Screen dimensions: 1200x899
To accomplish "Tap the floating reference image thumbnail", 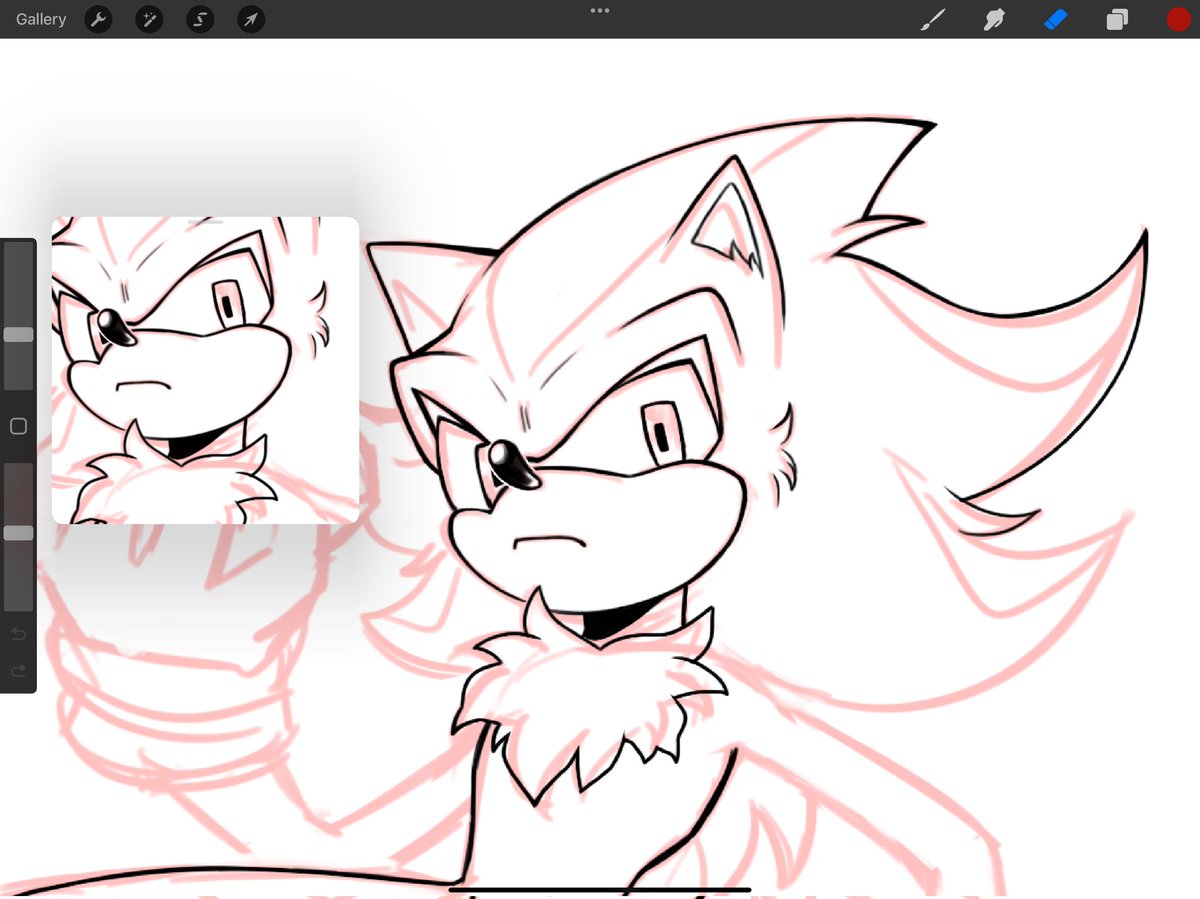I will (x=205, y=371).
